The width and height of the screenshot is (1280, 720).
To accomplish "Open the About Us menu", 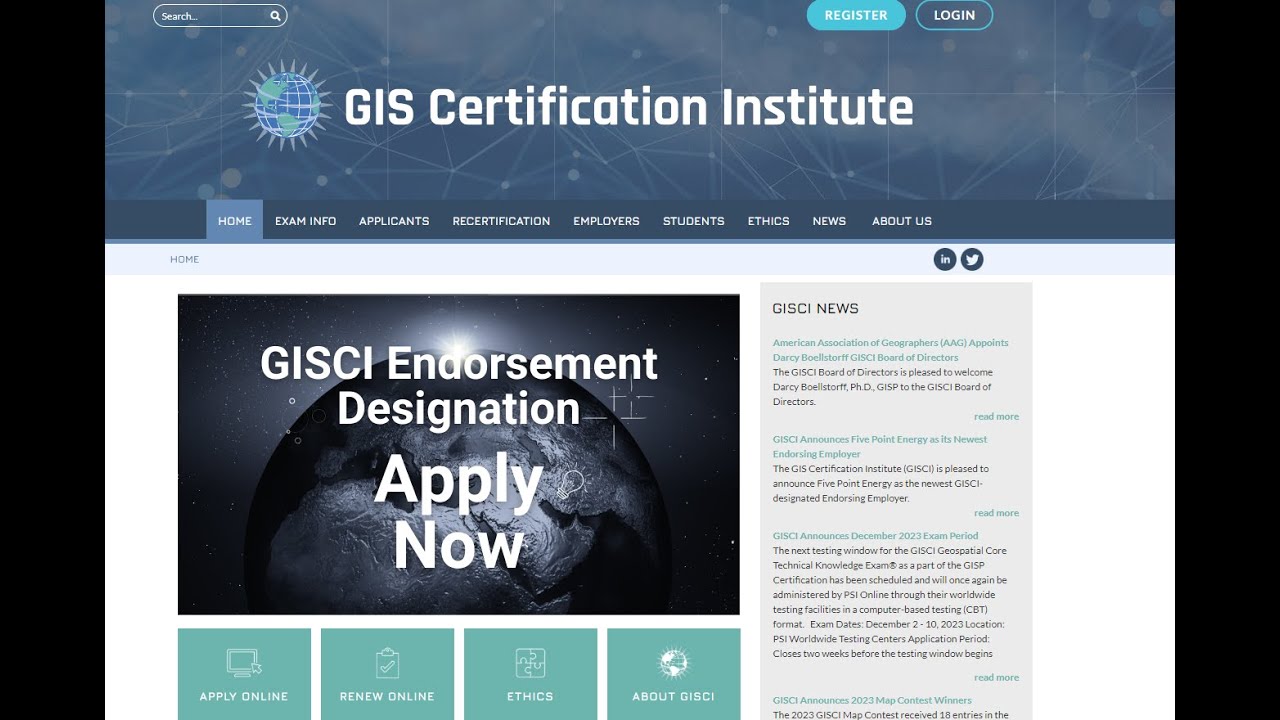I will tap(902, 221).
